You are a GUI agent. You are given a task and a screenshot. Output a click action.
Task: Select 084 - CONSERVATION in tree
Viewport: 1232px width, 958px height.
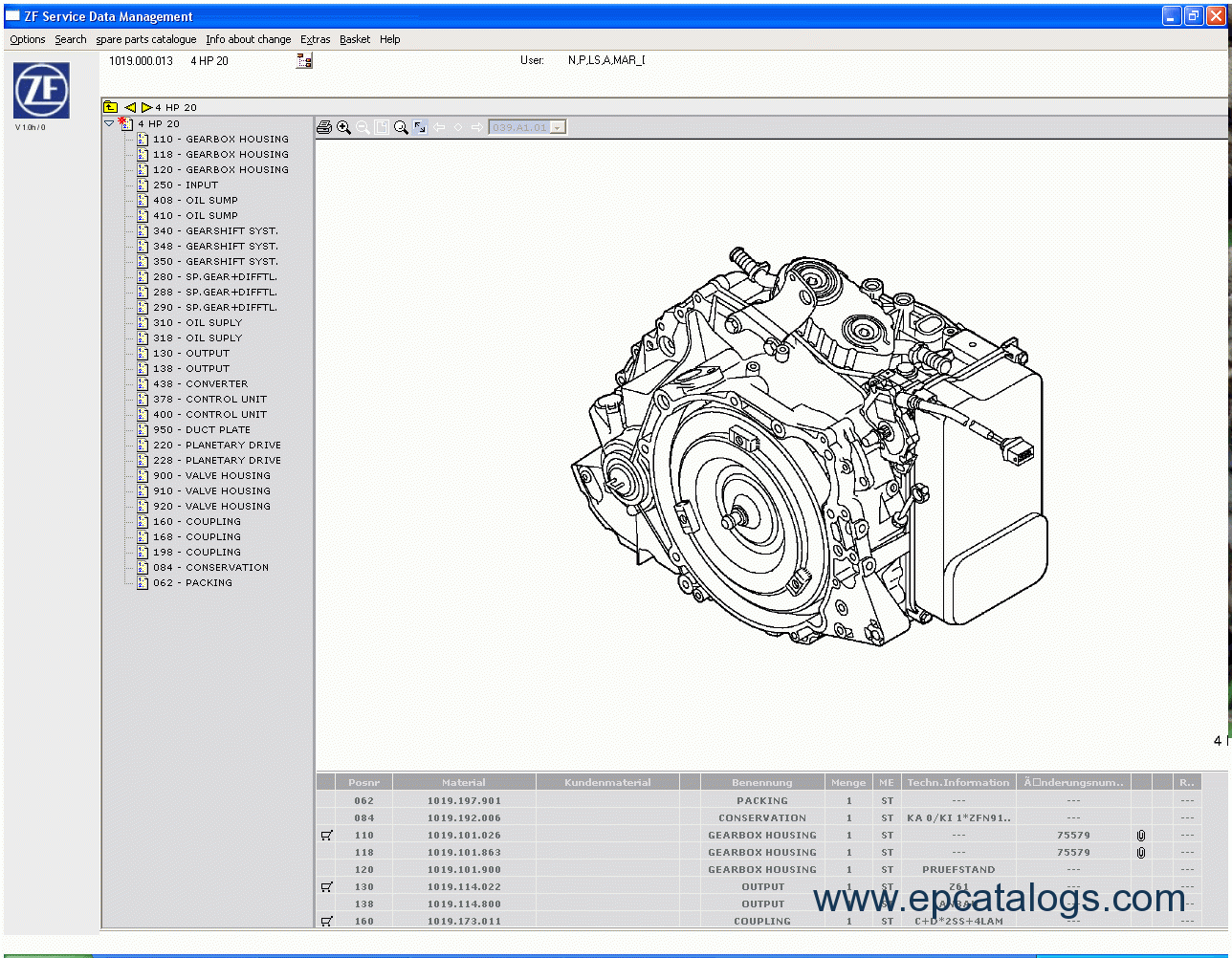point(211,568)
